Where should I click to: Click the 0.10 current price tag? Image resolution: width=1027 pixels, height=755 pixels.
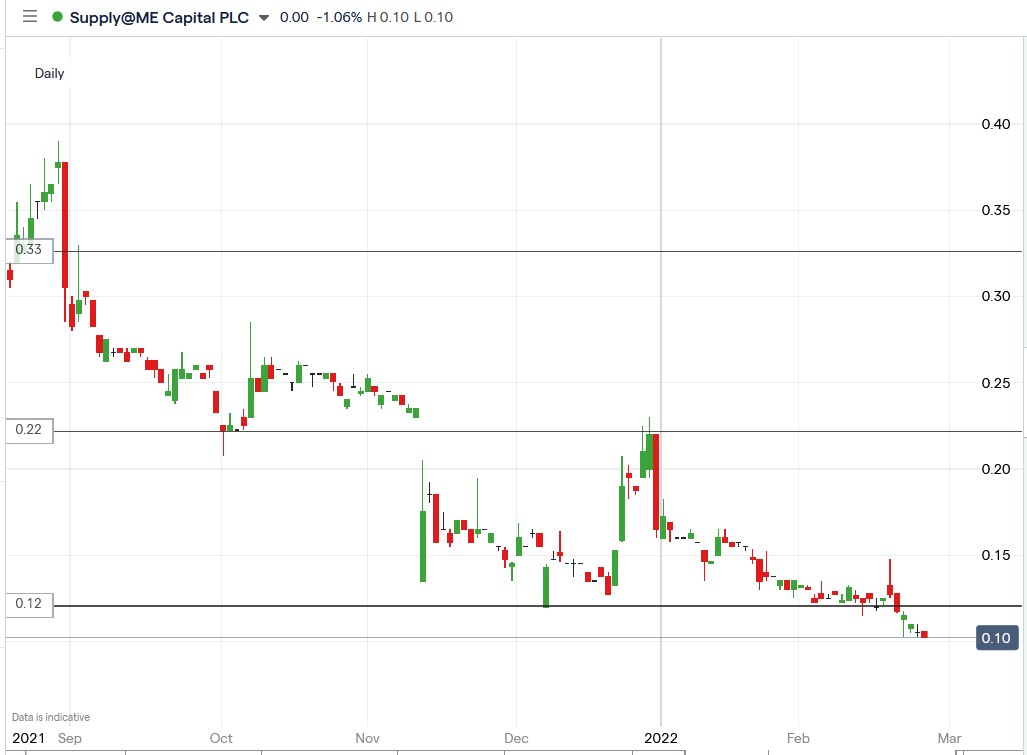click(996, 637)
